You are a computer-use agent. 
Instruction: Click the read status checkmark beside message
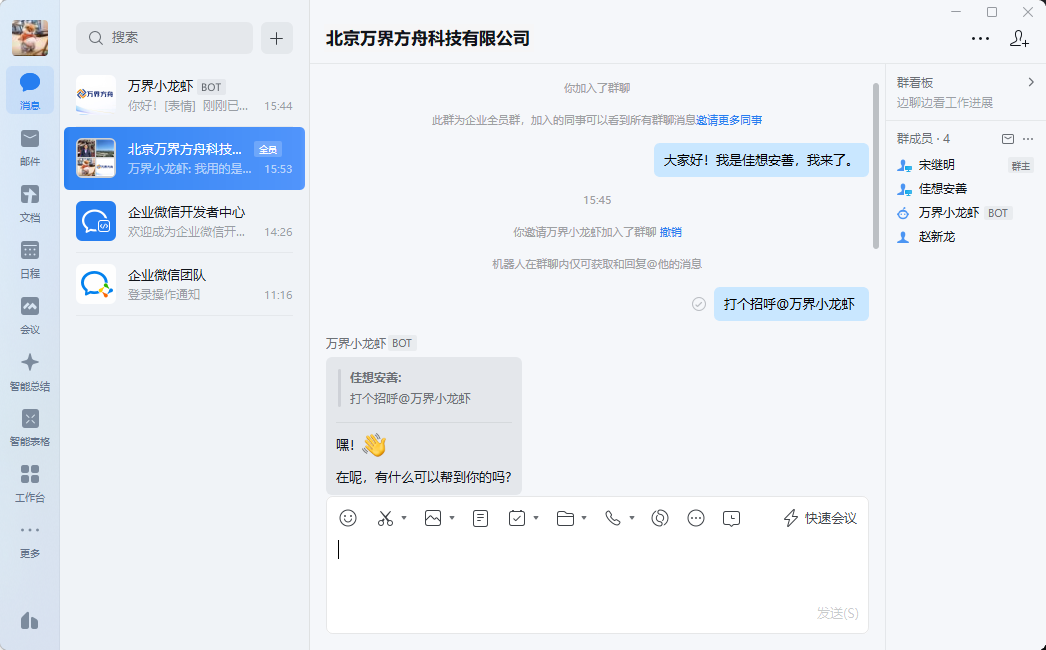(699, 304)
